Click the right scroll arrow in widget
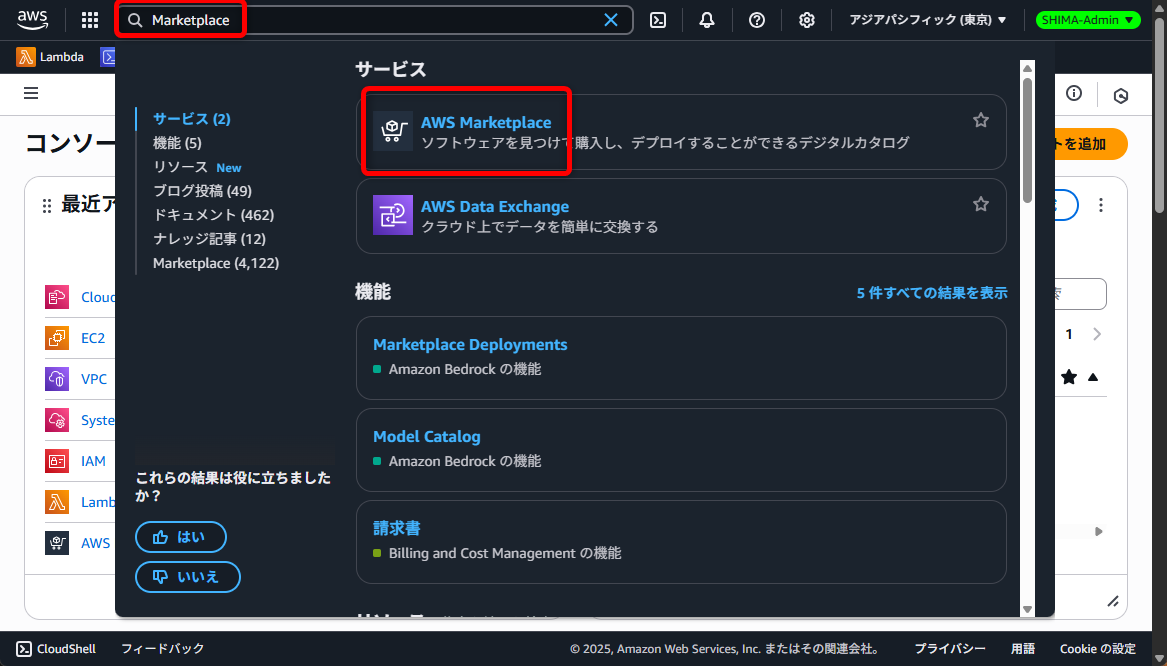 pyautogui.click(x=1099, y=531)
